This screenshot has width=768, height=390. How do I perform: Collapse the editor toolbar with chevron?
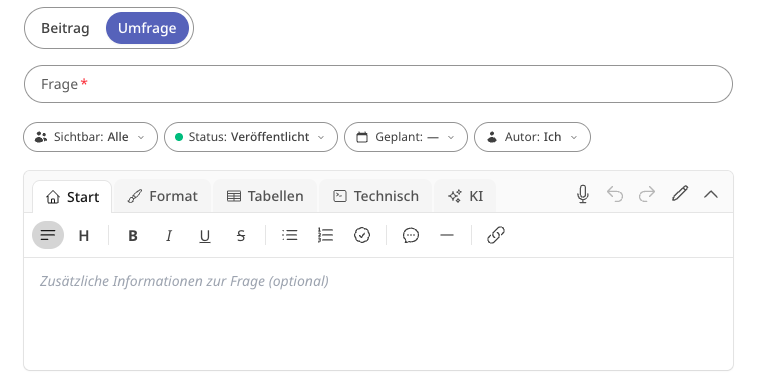click(x=711, y=194)
